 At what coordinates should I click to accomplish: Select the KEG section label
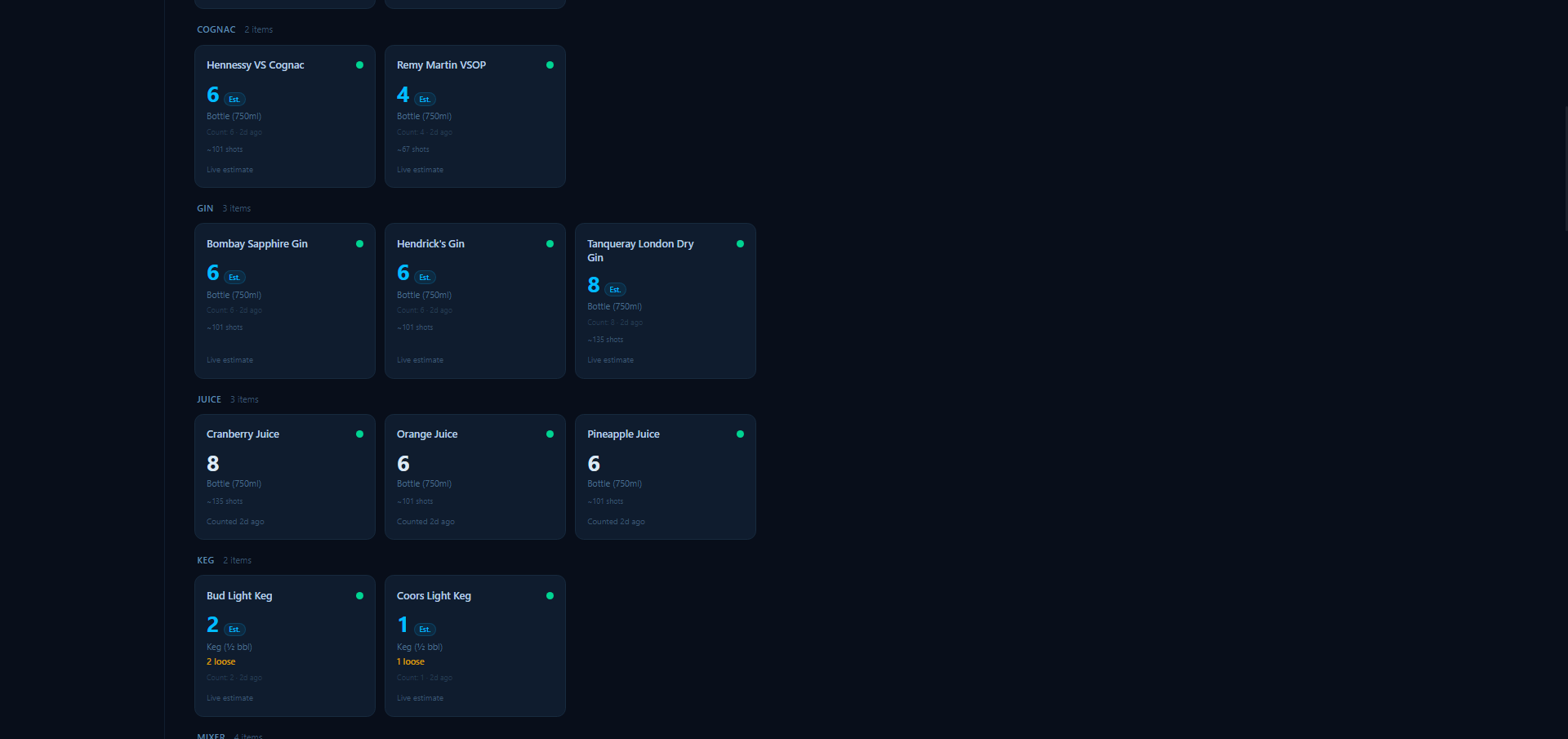[205, 560]
